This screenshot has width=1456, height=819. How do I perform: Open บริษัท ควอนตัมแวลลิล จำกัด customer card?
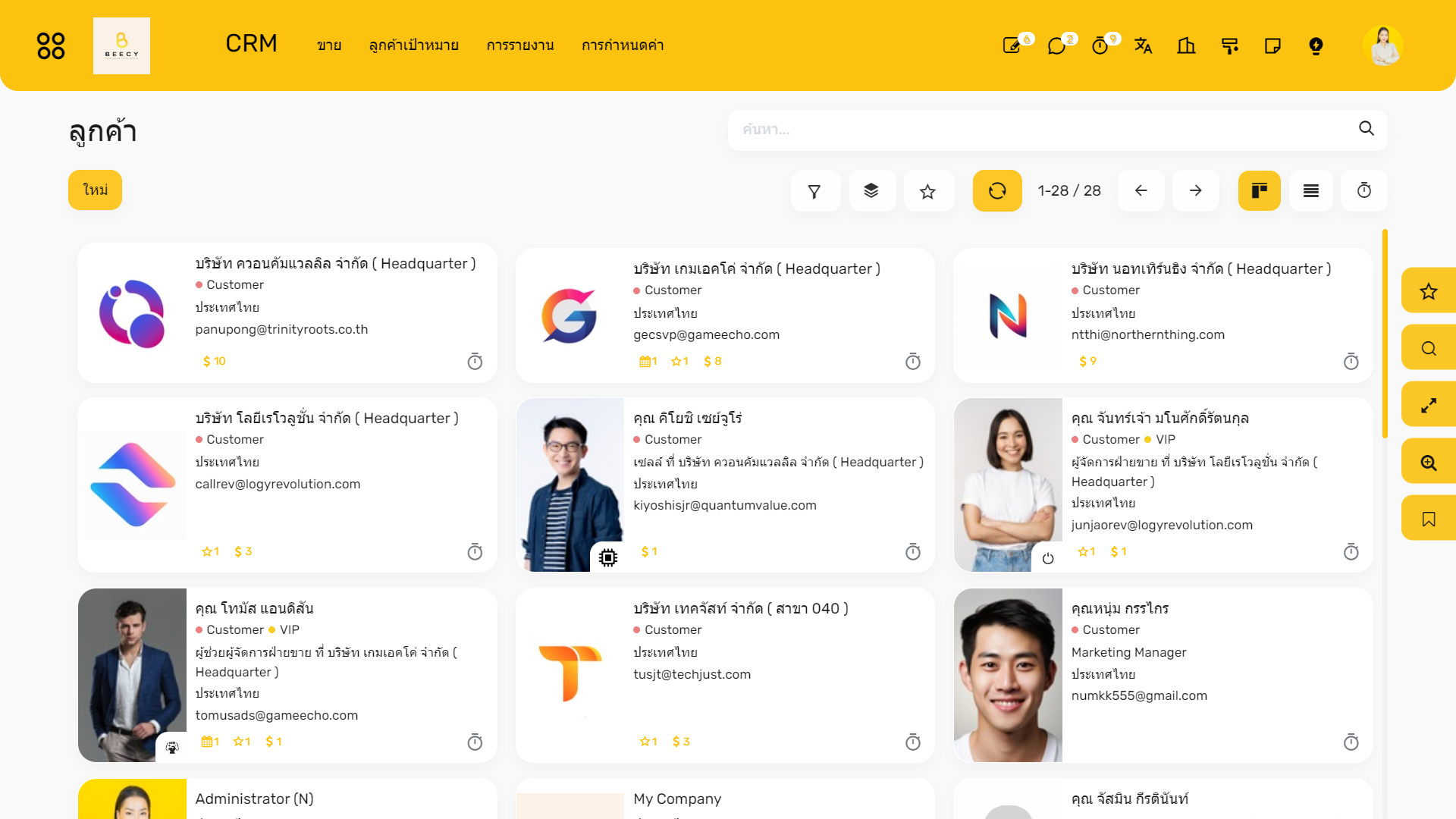coord(287,312)
